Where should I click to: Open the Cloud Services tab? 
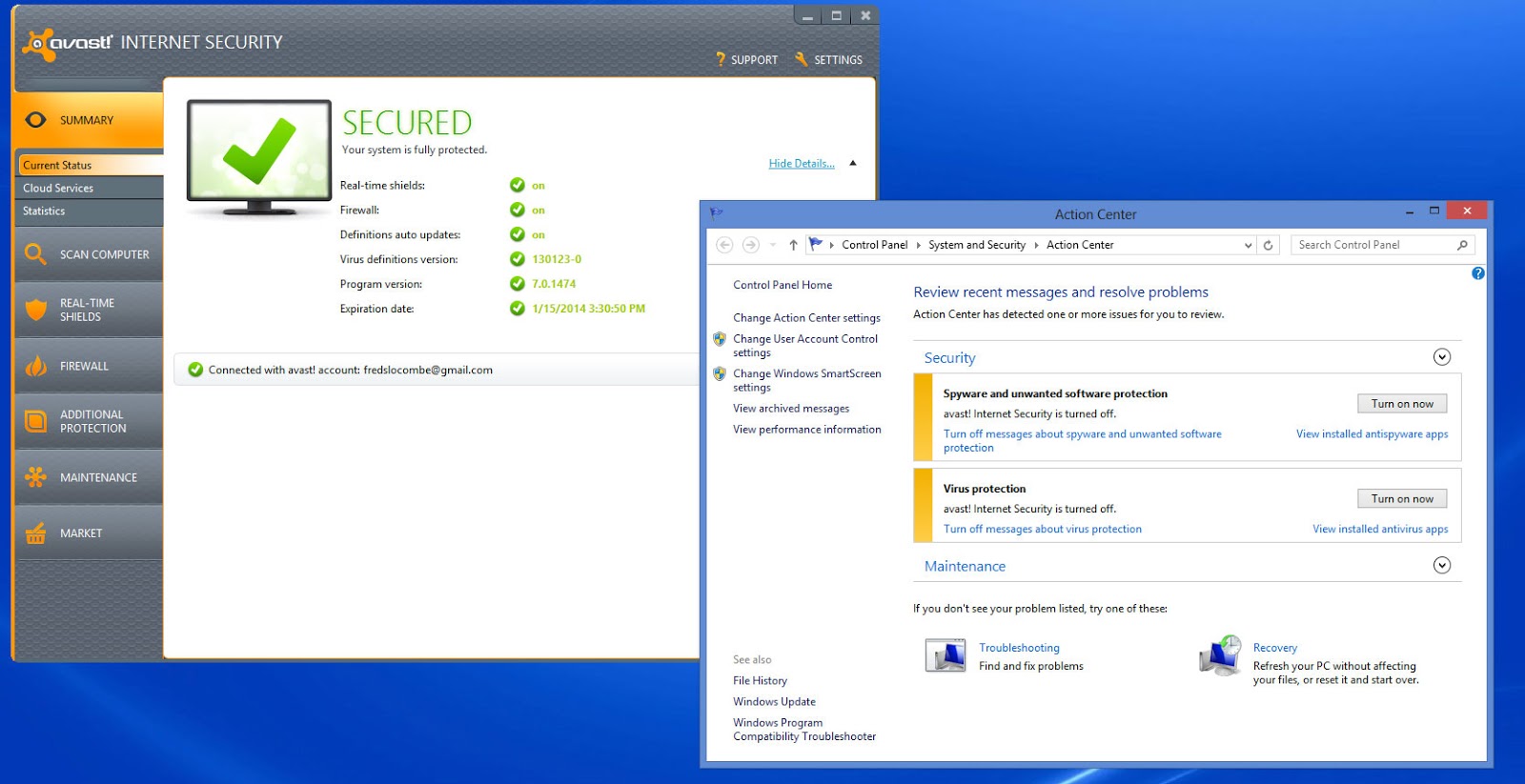[90, 188]
